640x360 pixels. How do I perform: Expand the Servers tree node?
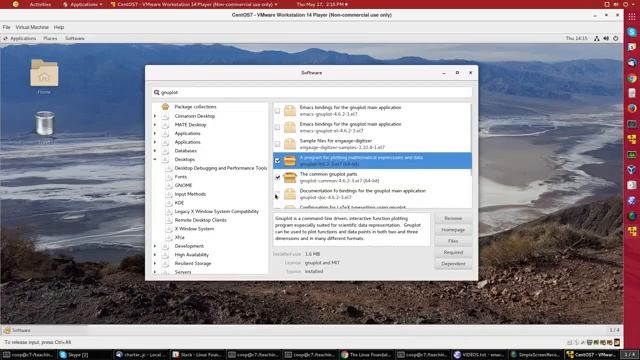155,272
